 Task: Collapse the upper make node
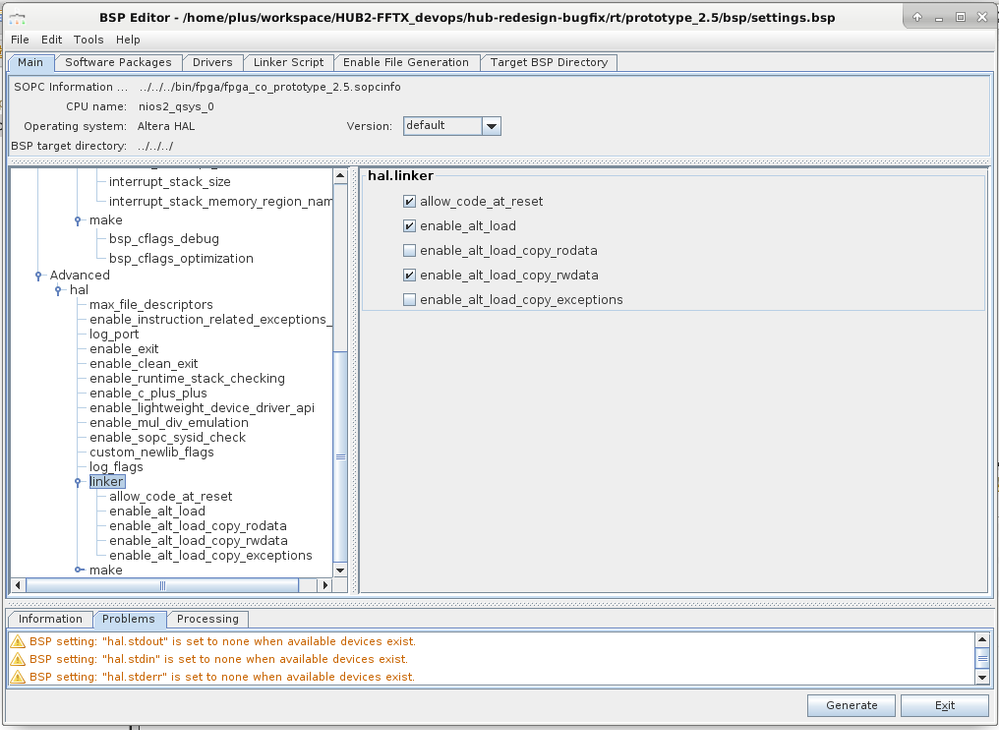[x=78, y=220]
